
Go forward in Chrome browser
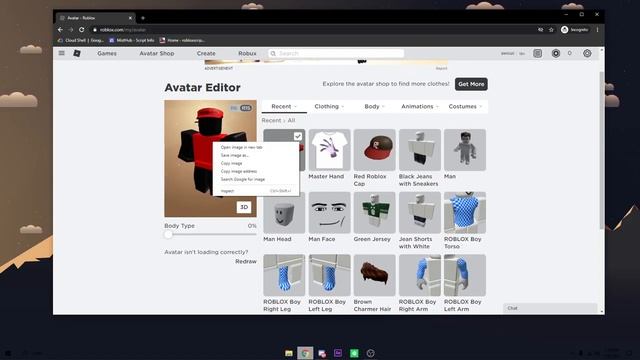click(x=71, y=30)
